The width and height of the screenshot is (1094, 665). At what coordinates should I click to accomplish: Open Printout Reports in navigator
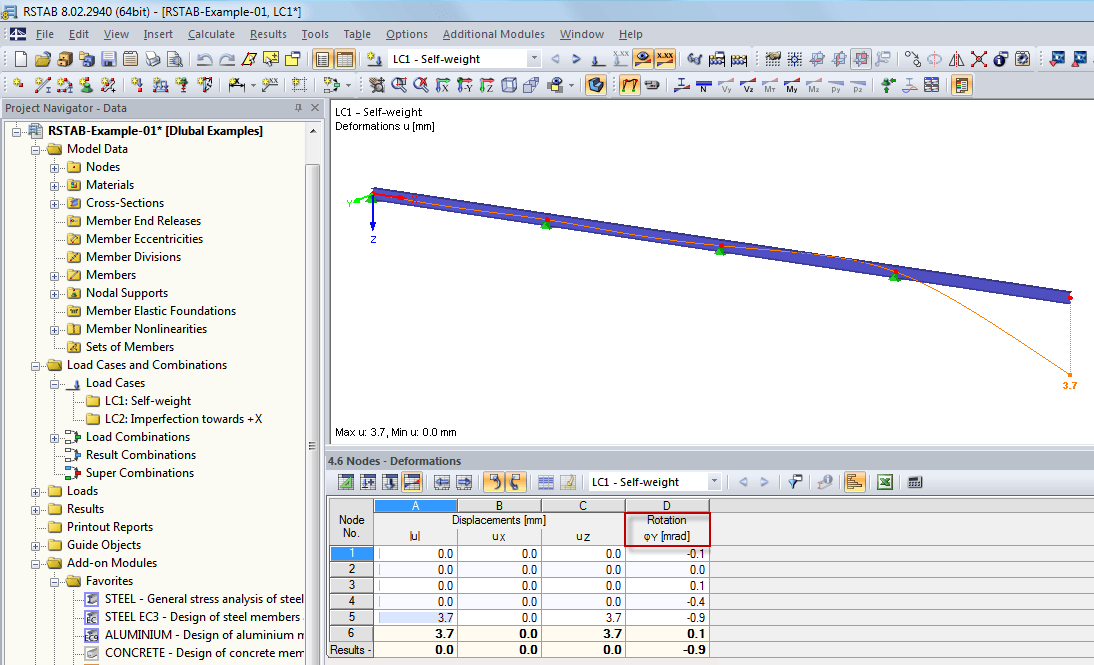(110, 528)
